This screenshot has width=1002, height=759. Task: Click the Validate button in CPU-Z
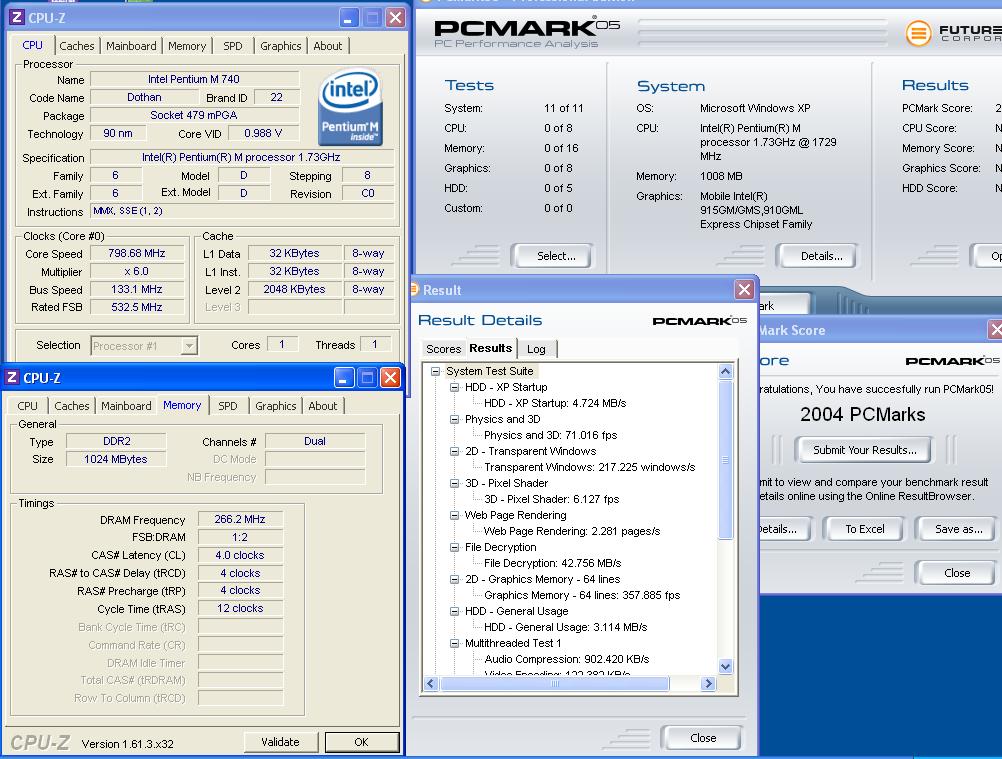(280, 742)
